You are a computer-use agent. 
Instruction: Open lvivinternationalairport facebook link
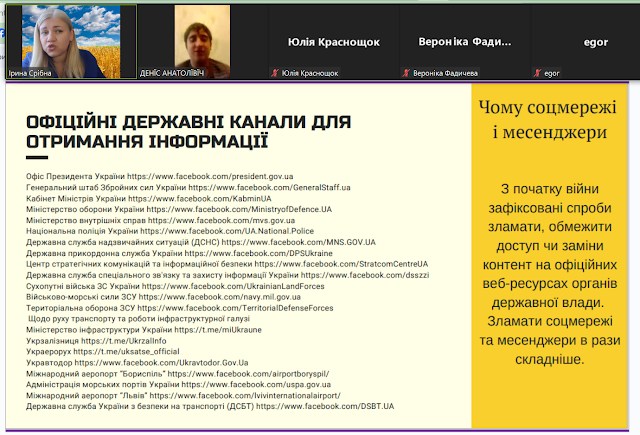[x=245, y=395]
